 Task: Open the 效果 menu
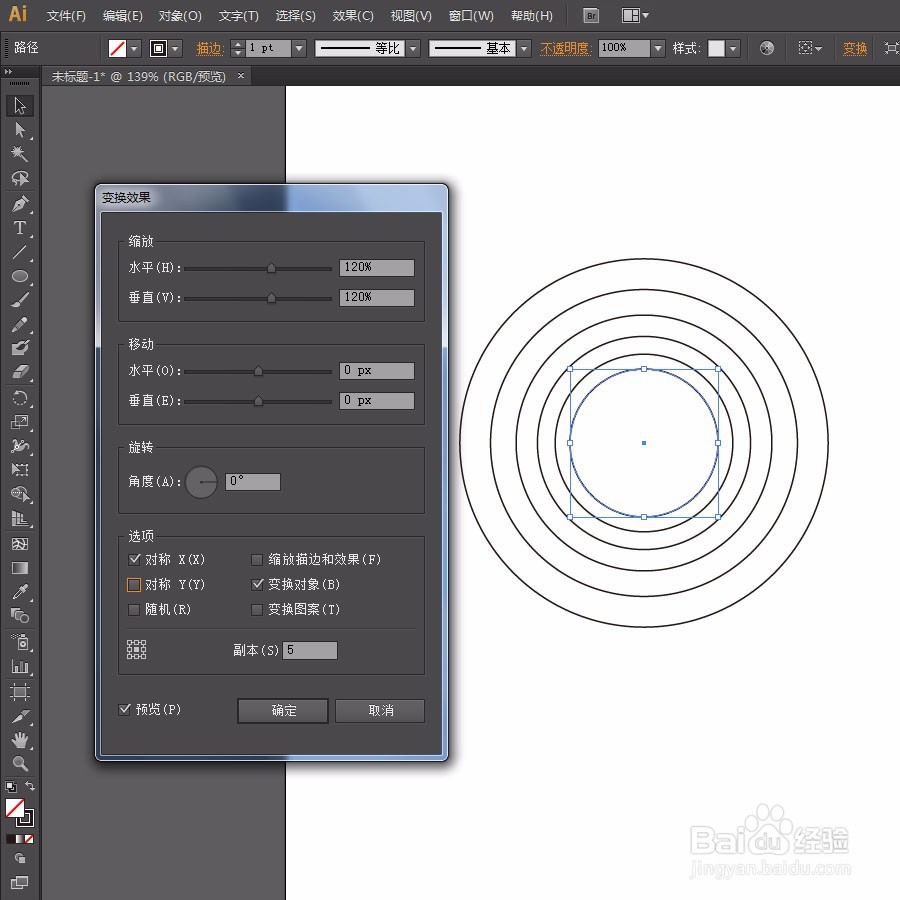(x=355, y=15)
